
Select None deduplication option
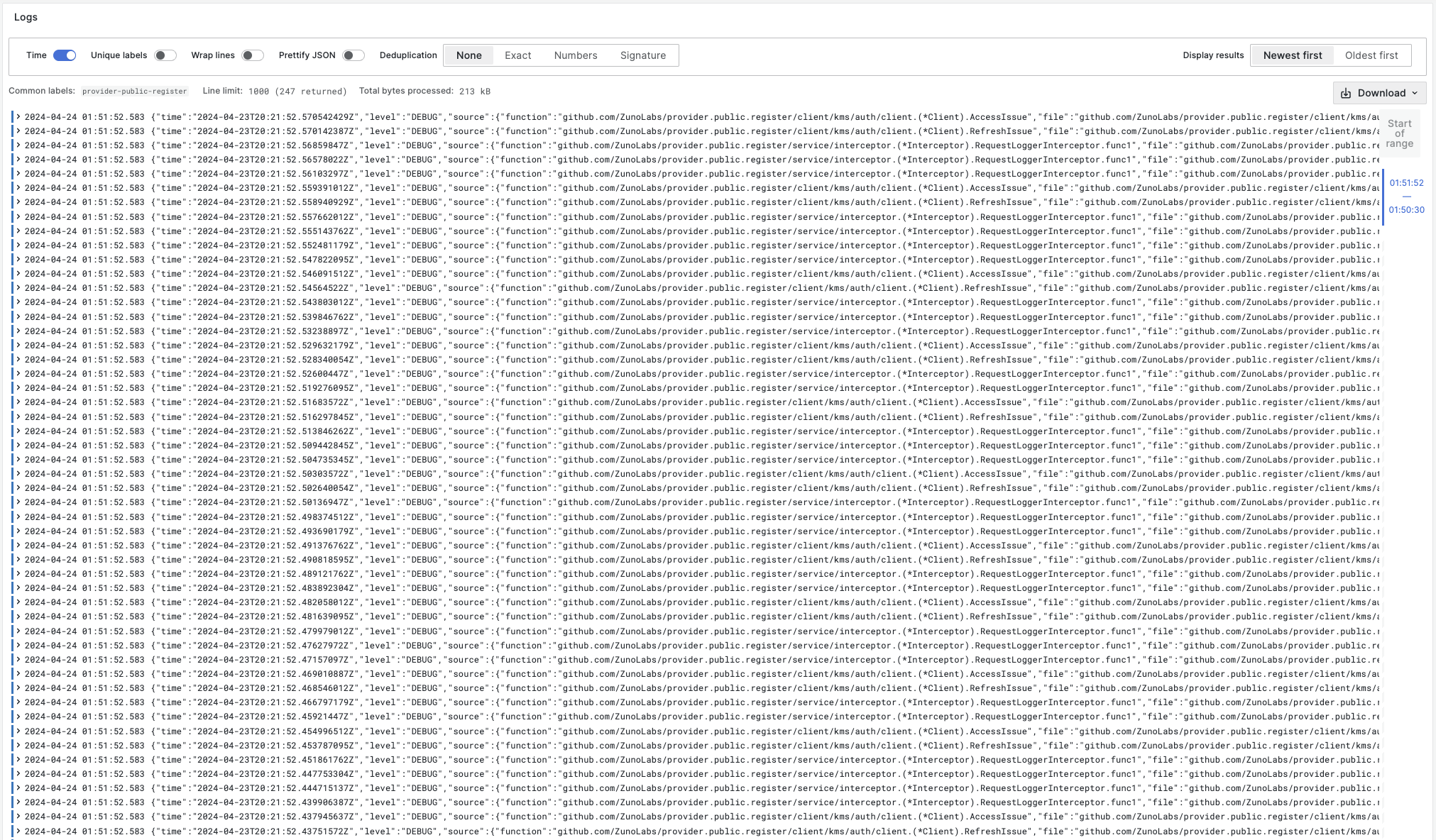click(468, 55)
